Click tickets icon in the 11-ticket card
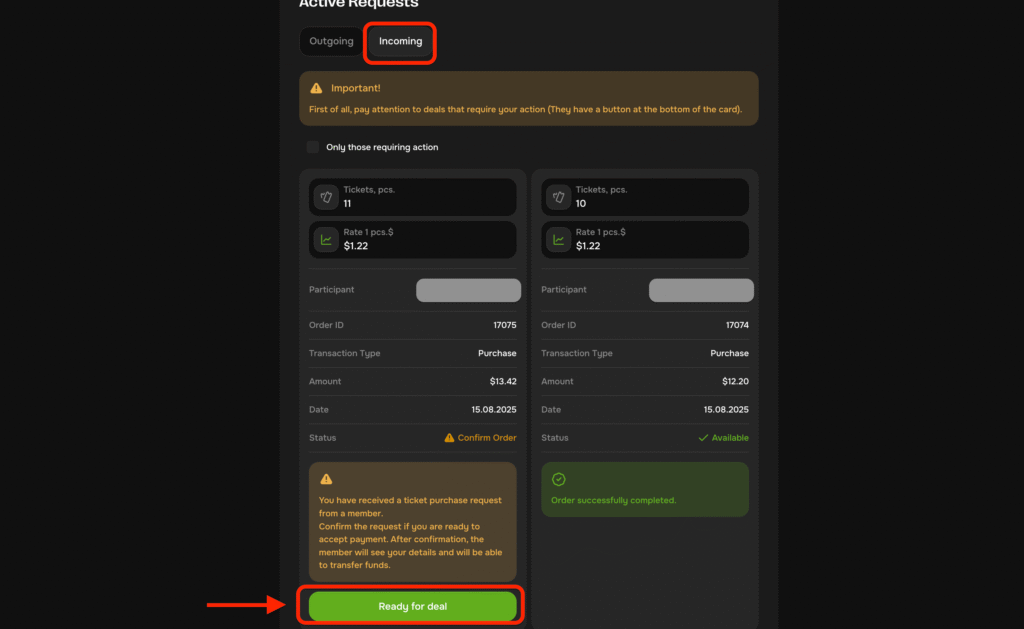The height and width of the screenshot is (629, 1024). click(x=326, y=197)
